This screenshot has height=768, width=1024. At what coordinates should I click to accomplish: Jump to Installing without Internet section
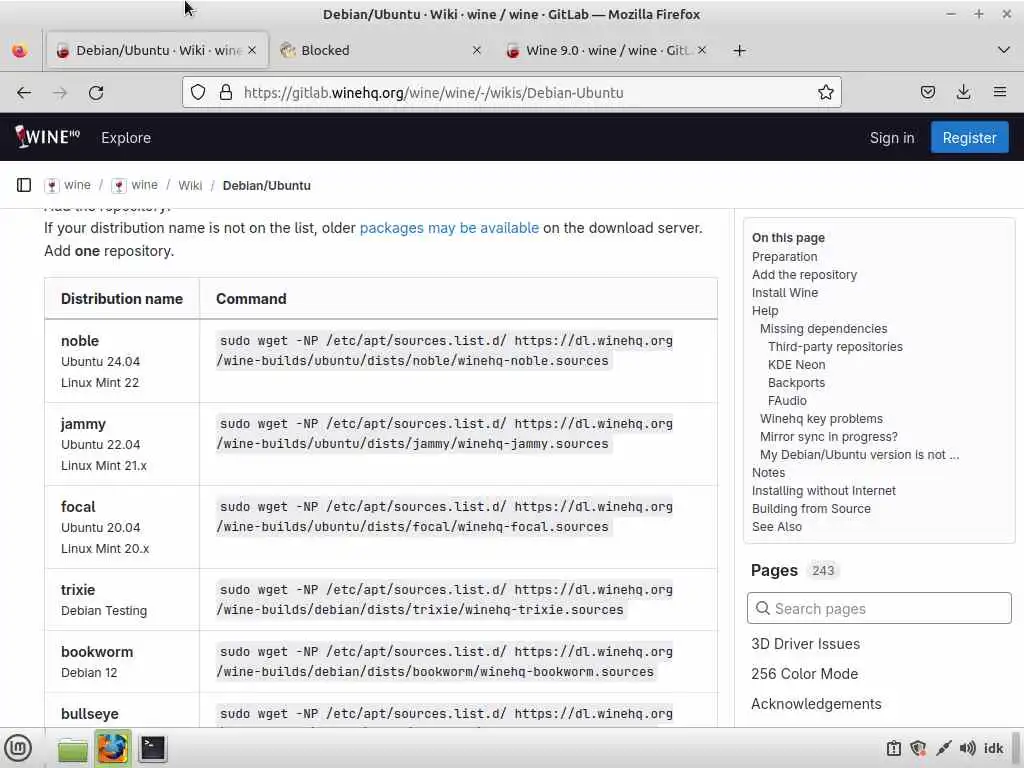point(824,490)
